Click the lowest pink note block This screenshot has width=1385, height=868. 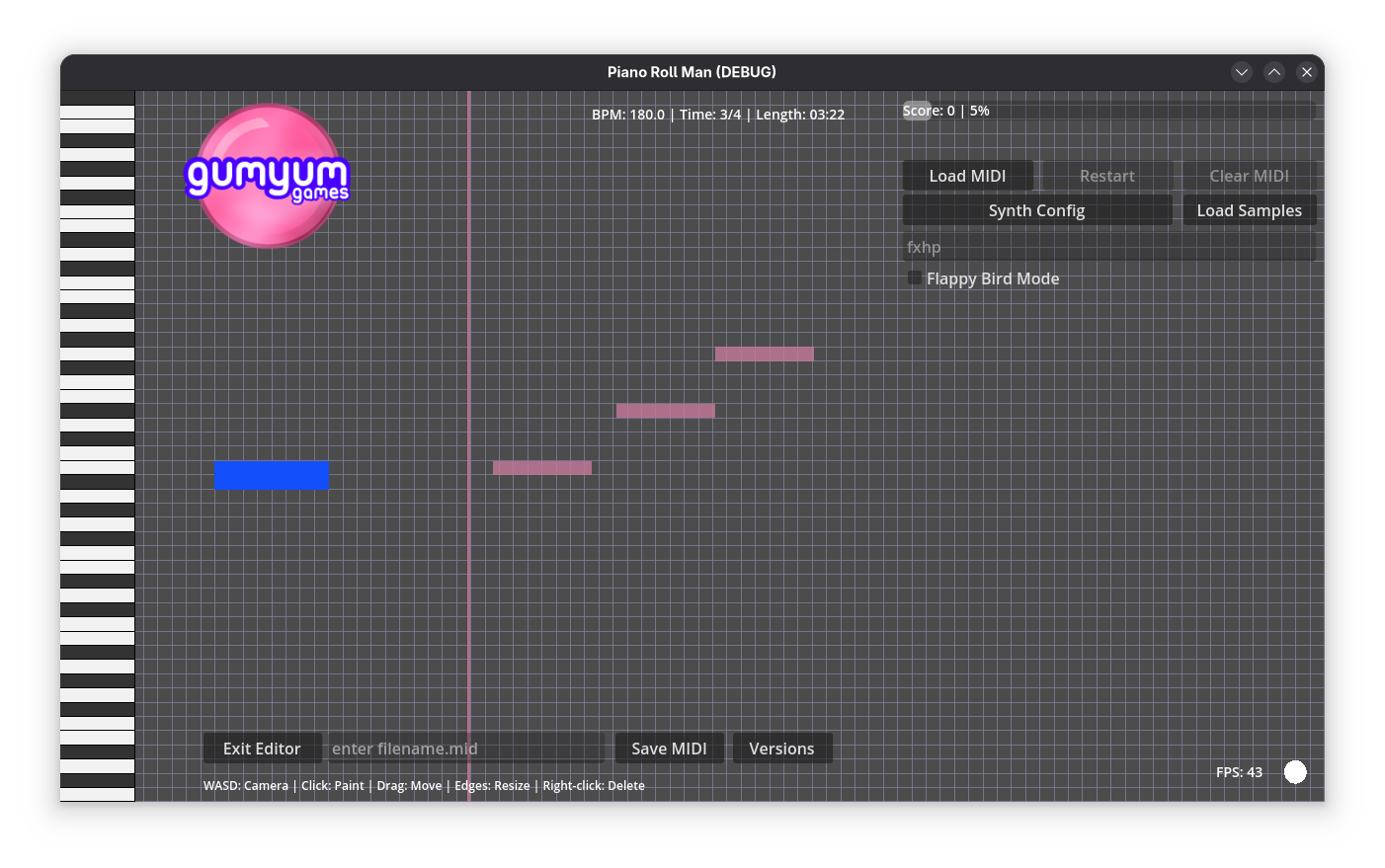point(541,468)
